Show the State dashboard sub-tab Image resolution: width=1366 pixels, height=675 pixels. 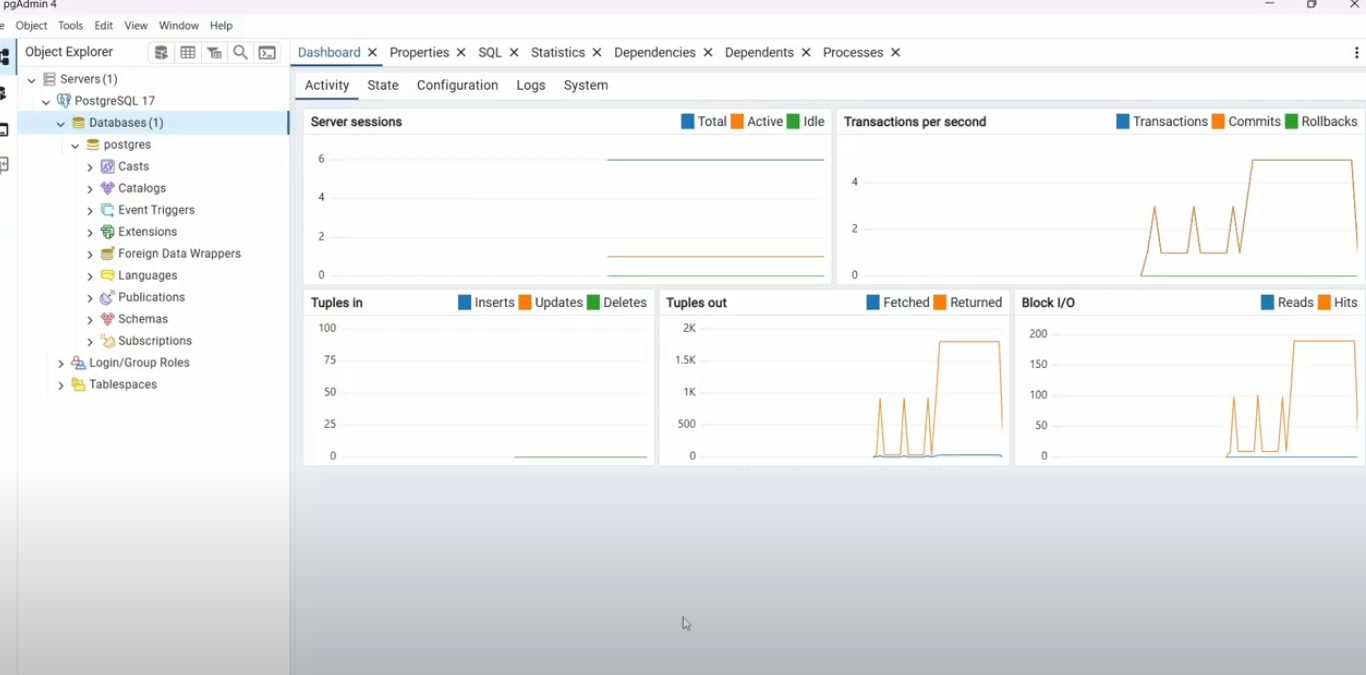click(x=383, y=86)
